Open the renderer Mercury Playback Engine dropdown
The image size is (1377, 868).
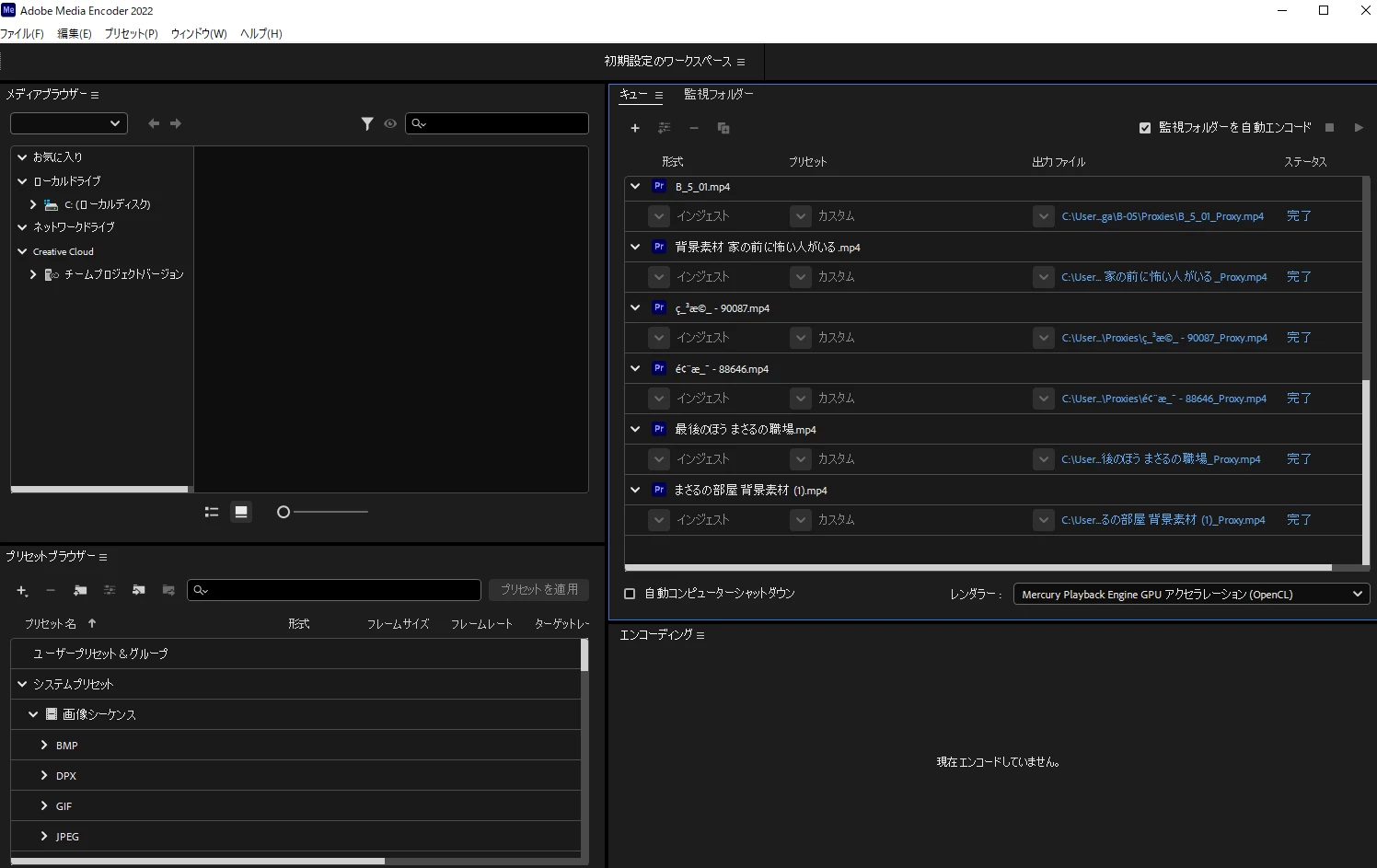(x=1191, y=595)
